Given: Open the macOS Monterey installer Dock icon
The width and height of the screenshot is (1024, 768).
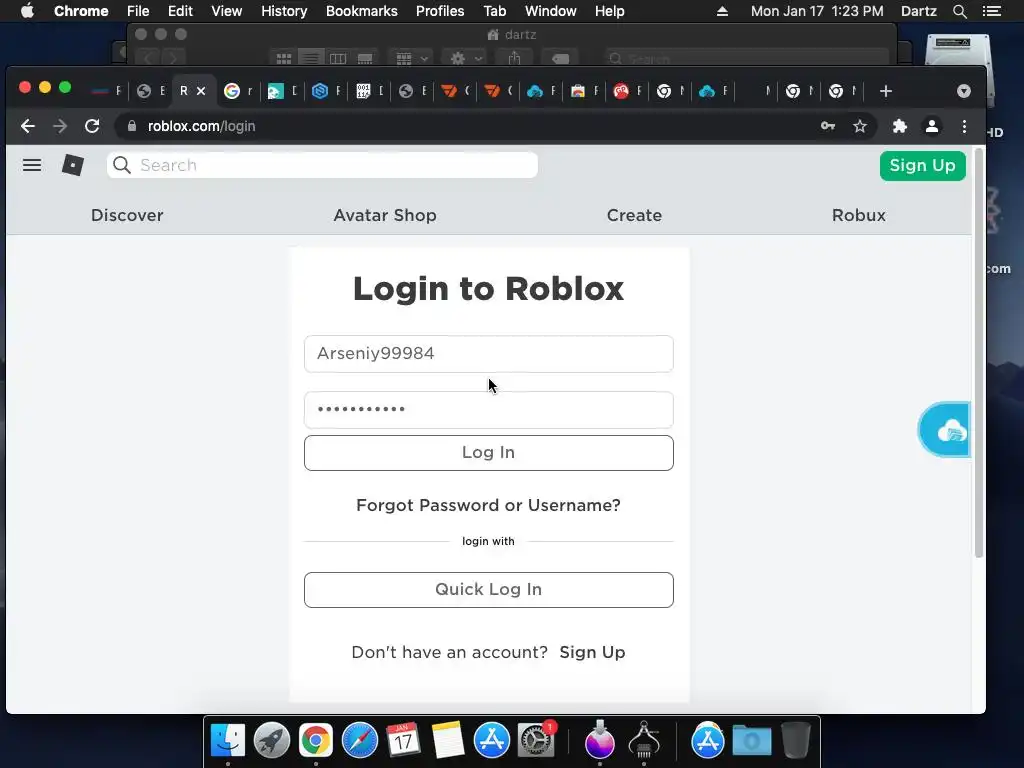Looking at the screenshot, I should [600, 741].
